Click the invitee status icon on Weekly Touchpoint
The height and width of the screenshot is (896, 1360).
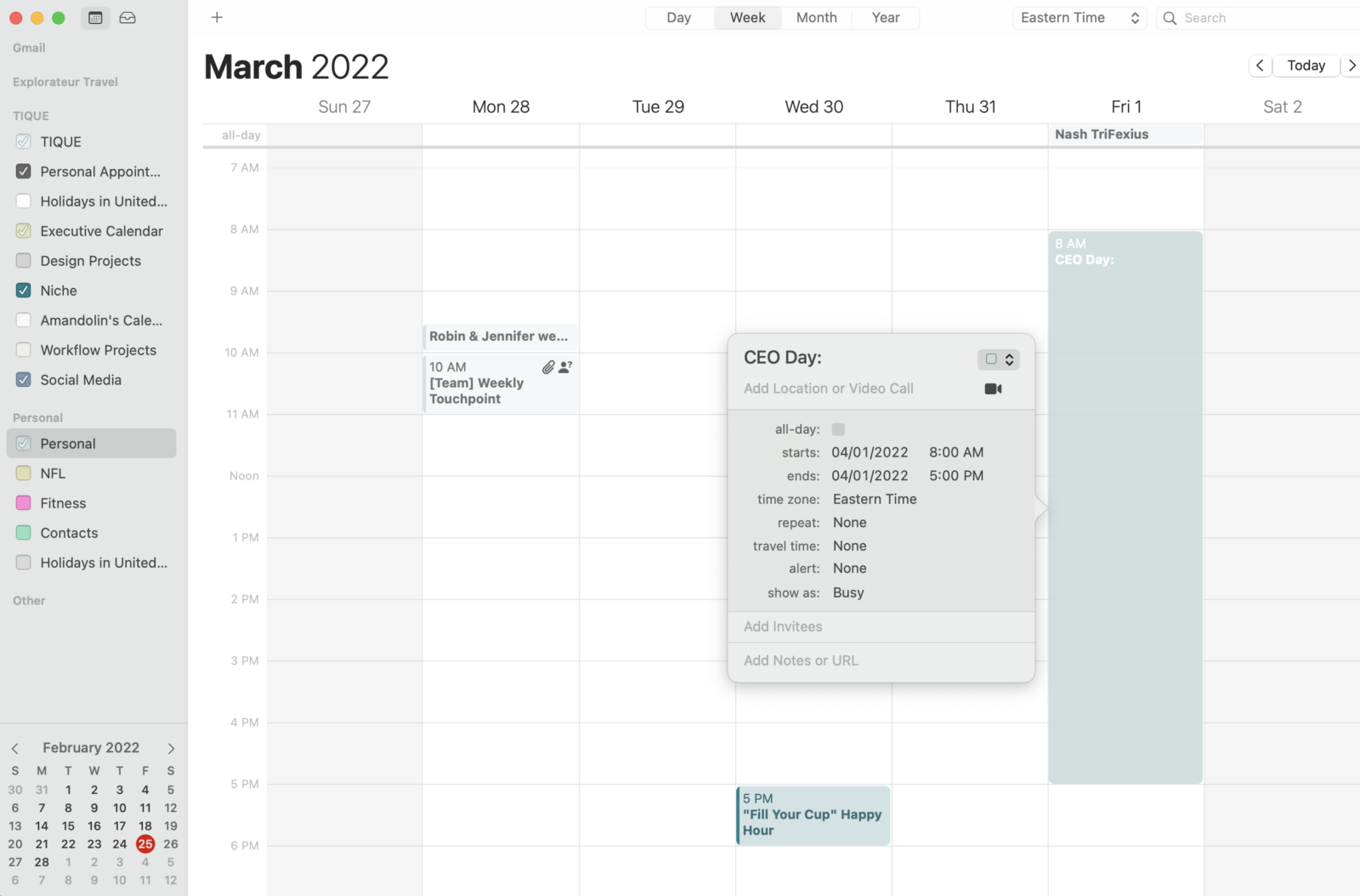pyautogui.click(x=564, y=366)
